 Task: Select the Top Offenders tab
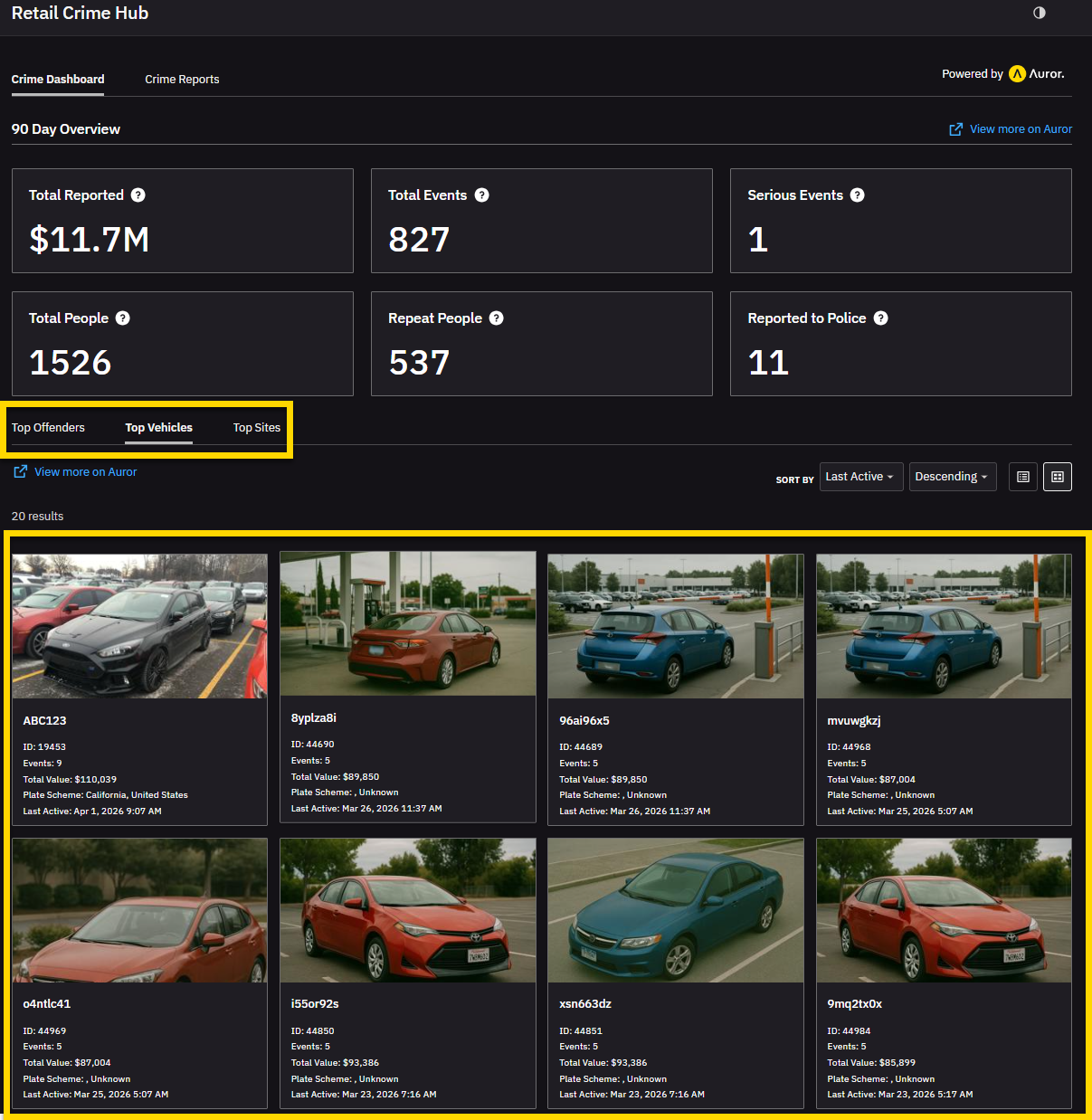pos(48,428)
